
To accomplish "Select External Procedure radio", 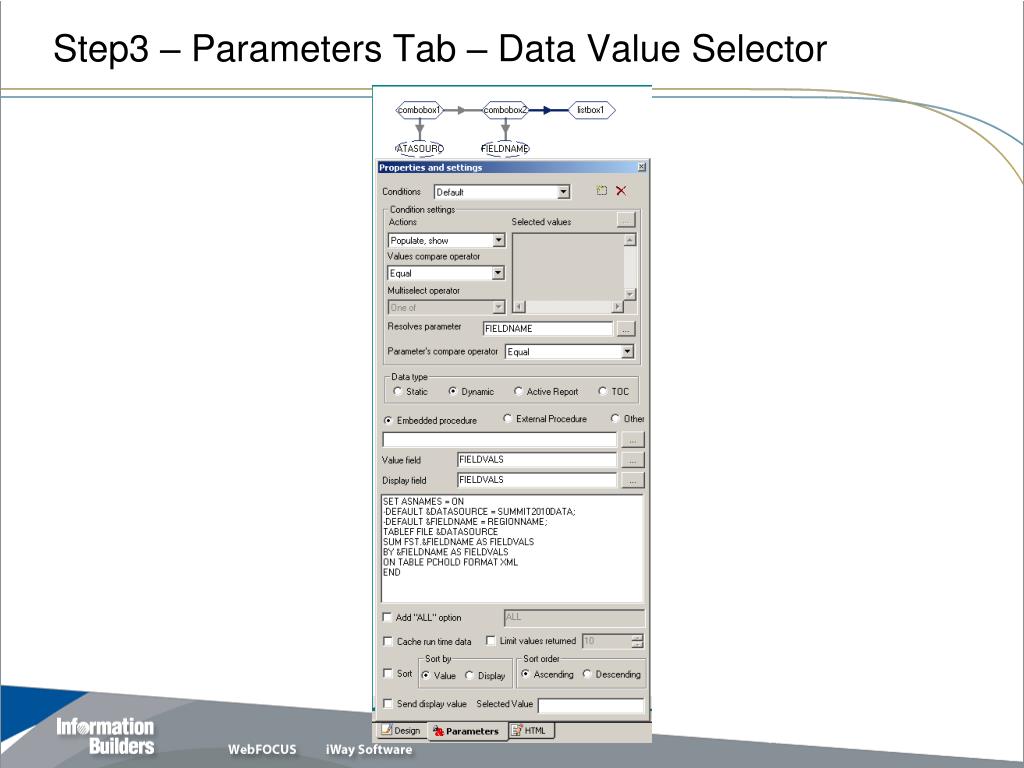I will (507, 418).
